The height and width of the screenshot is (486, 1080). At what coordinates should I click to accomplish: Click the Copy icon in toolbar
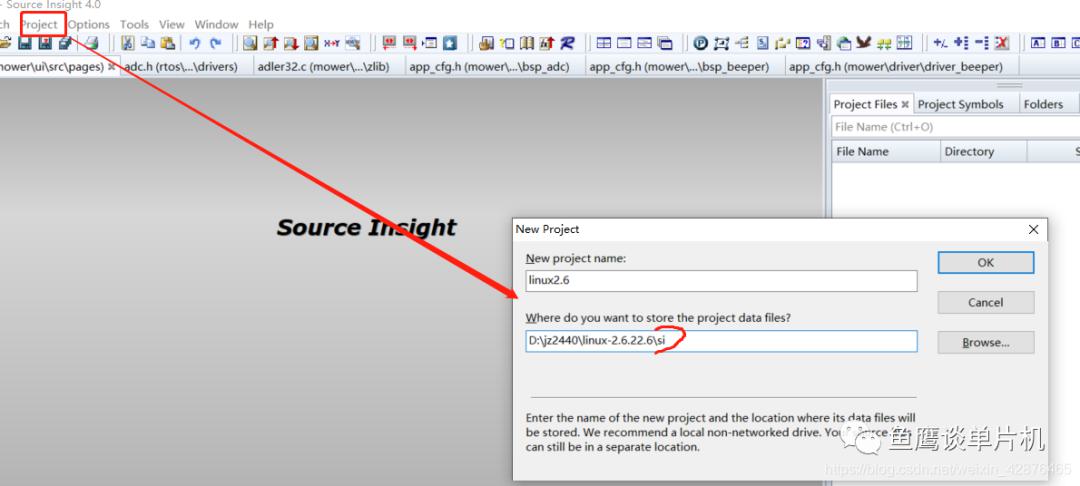click(x=148, y=43)
